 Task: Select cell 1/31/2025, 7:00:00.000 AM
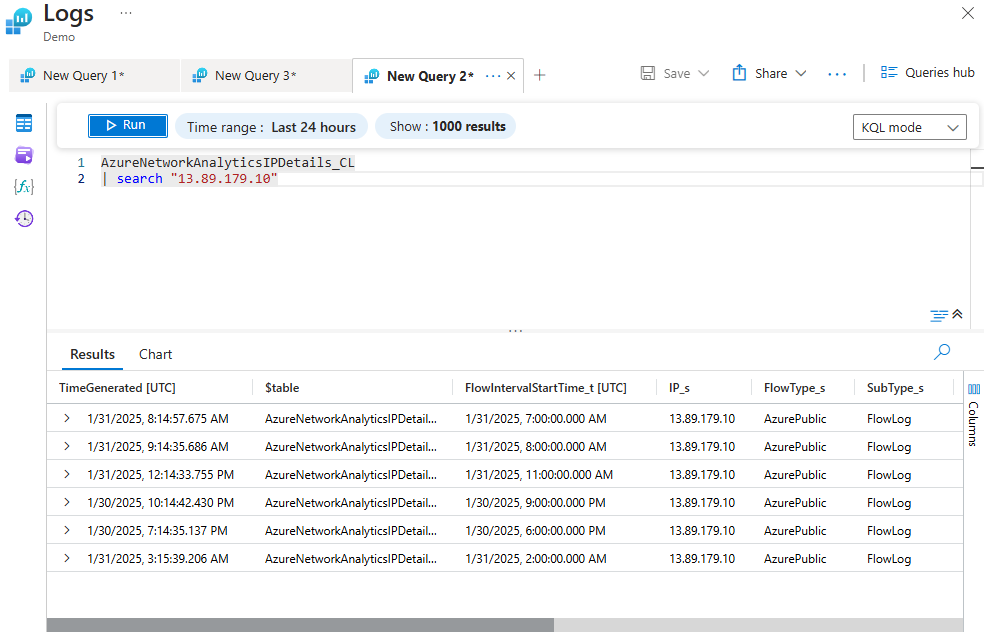click(x=536, y=419)
